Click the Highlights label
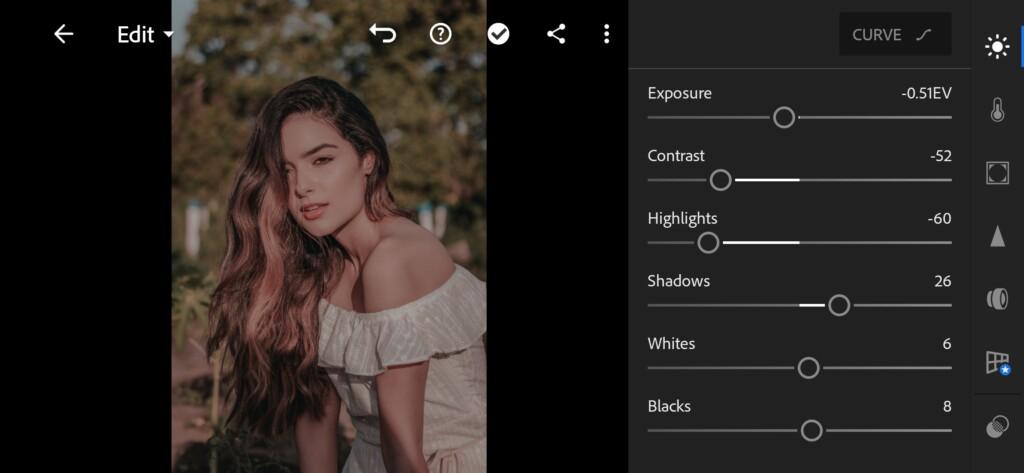 pos(682,219)
